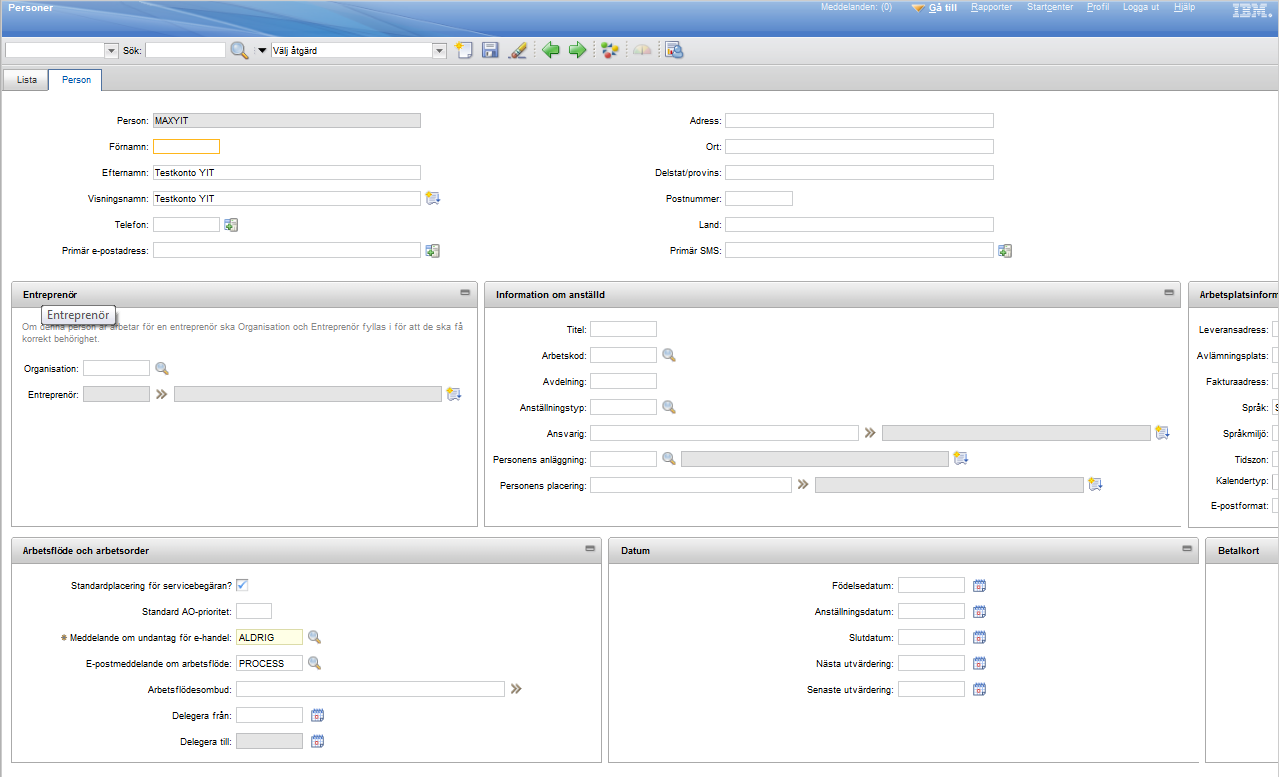Click add icon next to Primär SMS
Viewport: 1279px width, 777px height.
click(1005, 251)
